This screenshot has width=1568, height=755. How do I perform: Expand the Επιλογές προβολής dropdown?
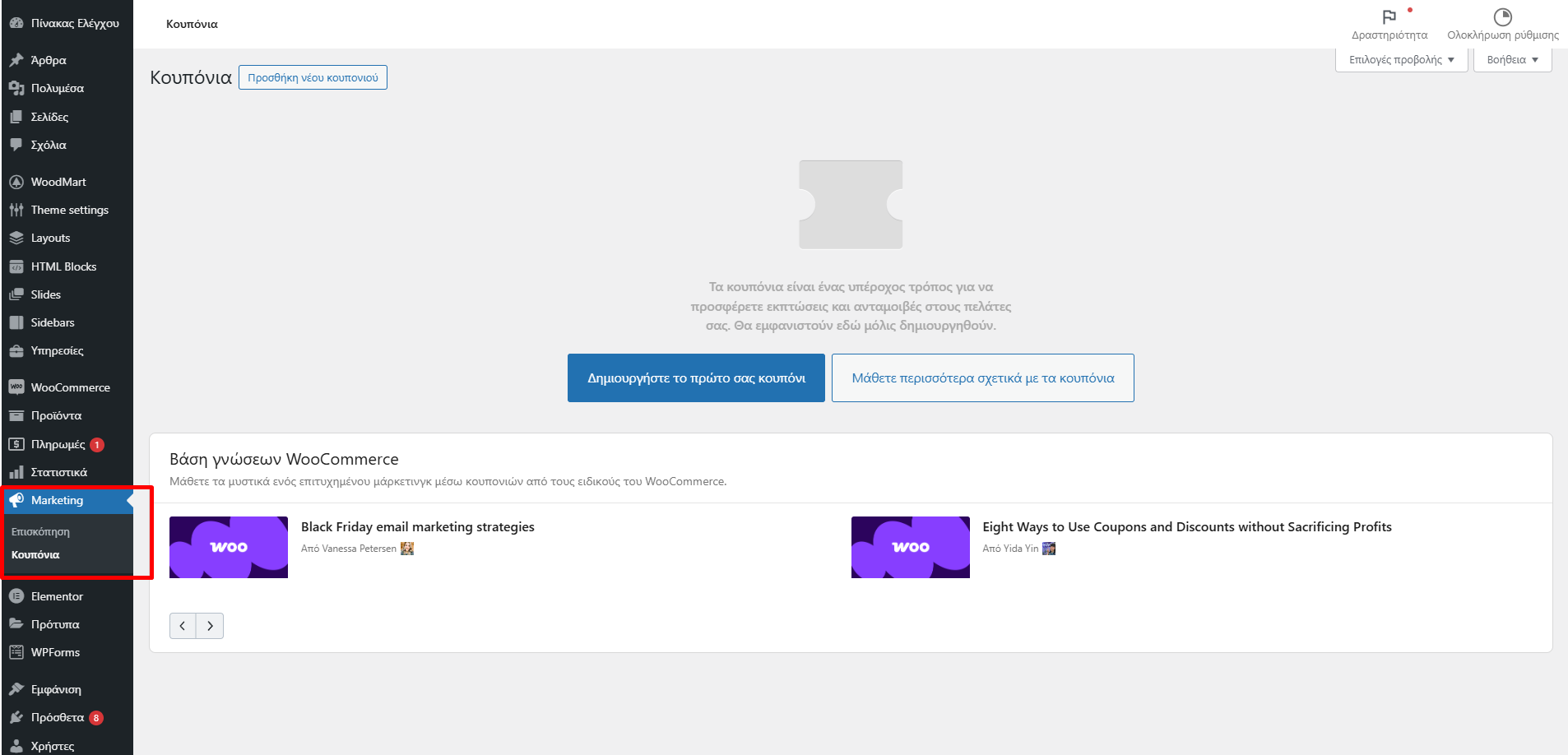[x=1402, y=60]
